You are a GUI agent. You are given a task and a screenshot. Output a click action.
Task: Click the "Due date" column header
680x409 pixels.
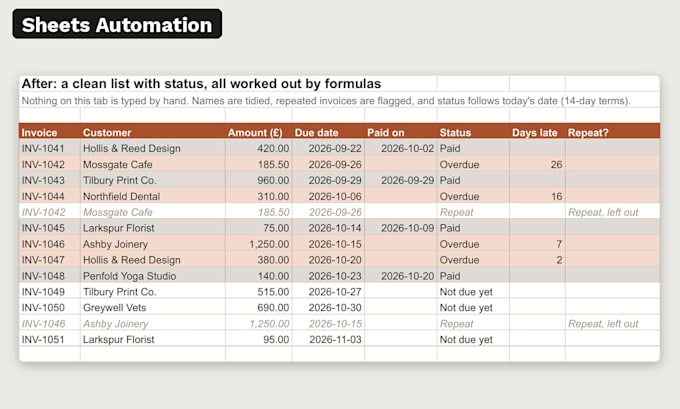tap(317, 133)
